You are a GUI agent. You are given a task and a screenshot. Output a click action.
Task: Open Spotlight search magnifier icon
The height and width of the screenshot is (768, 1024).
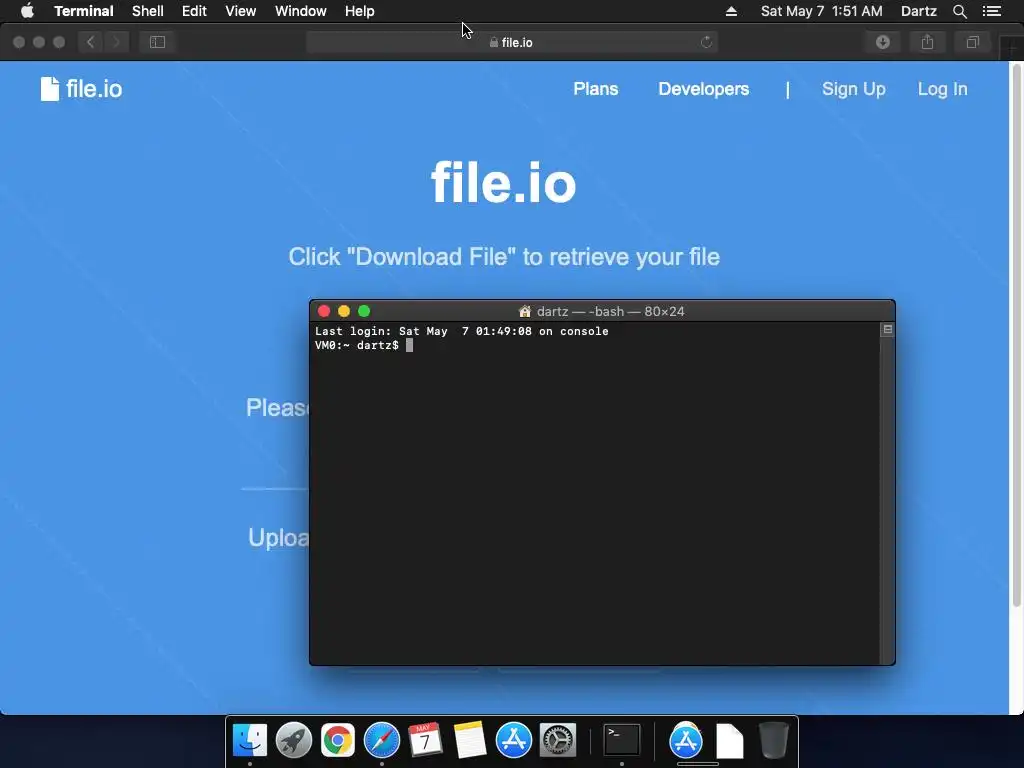[959, 11]
